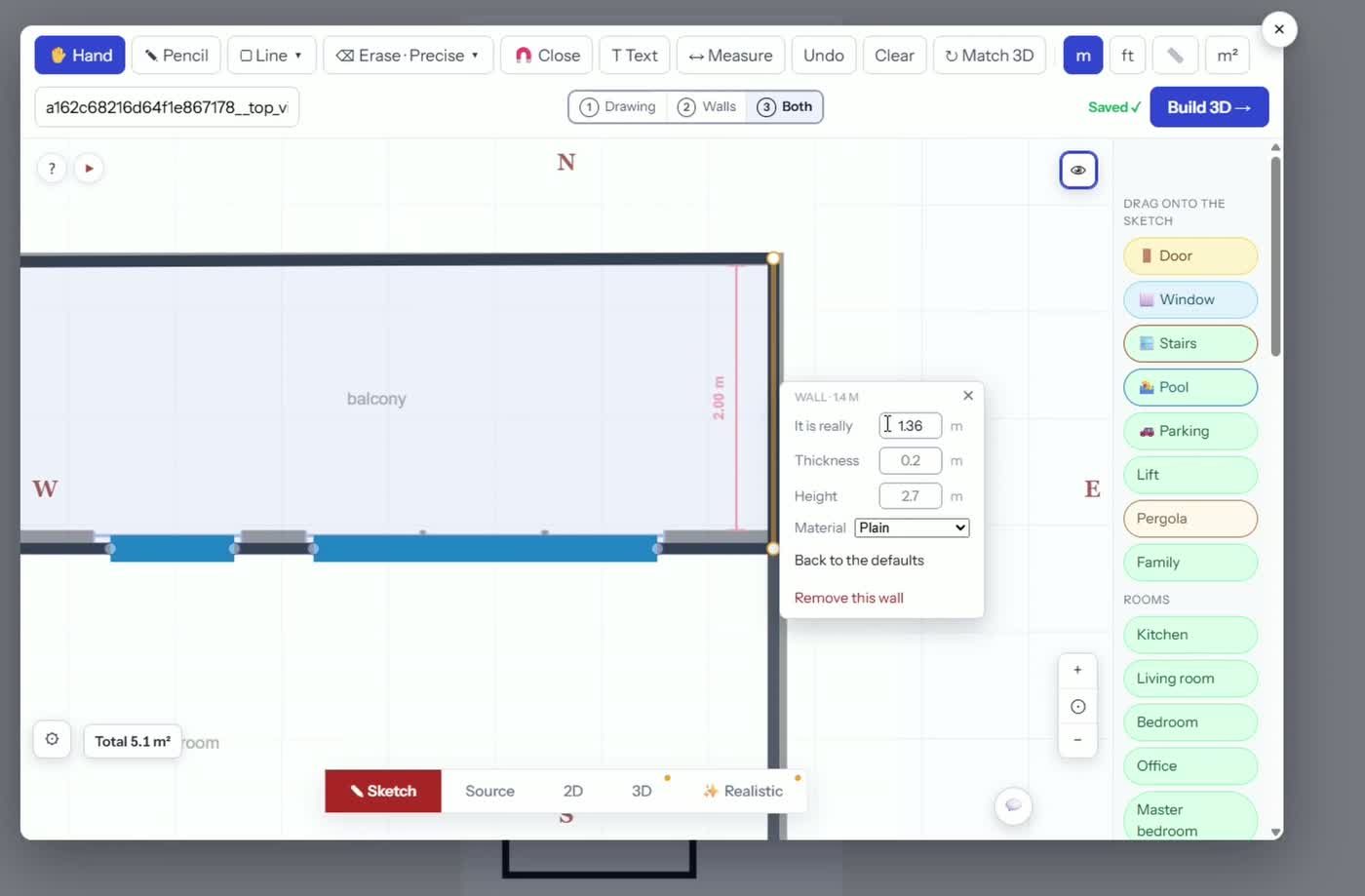
Task: Open the help question mark
Action: coord(52,168)
